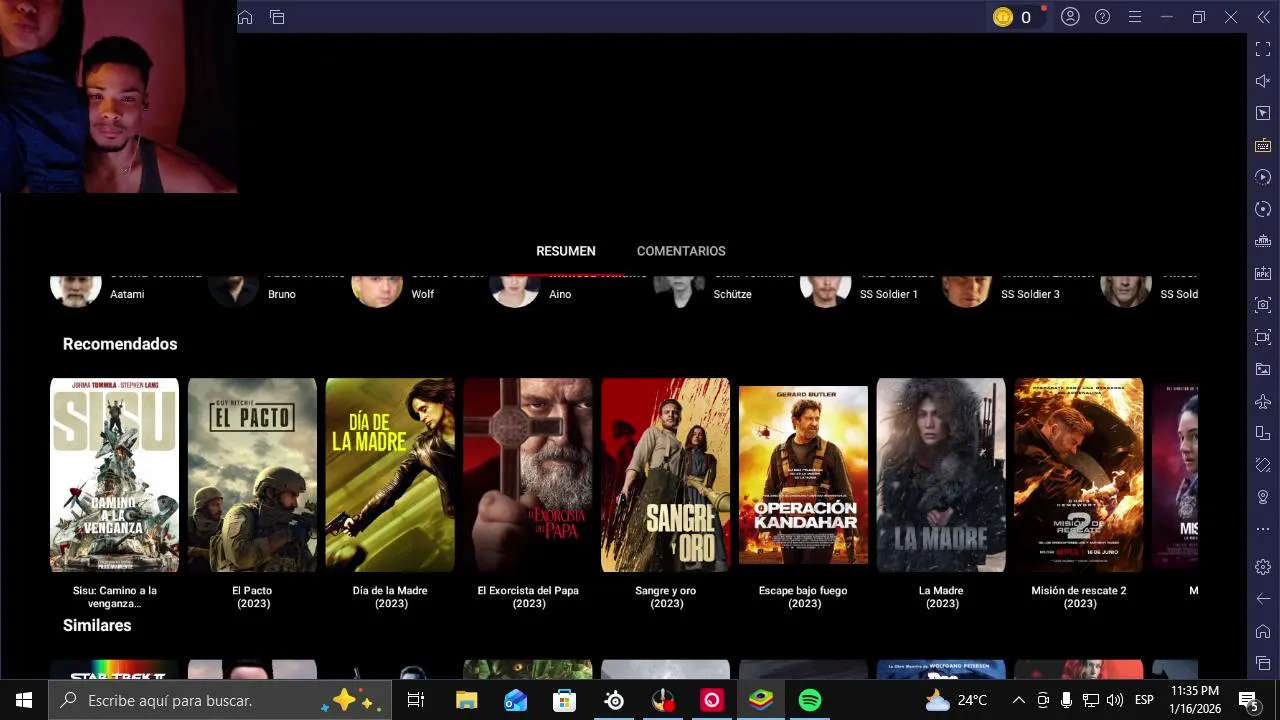This screenshot has height=720, width=1280.
Task: Open the Sangre y Oro poster
Action: click(665, 475)
